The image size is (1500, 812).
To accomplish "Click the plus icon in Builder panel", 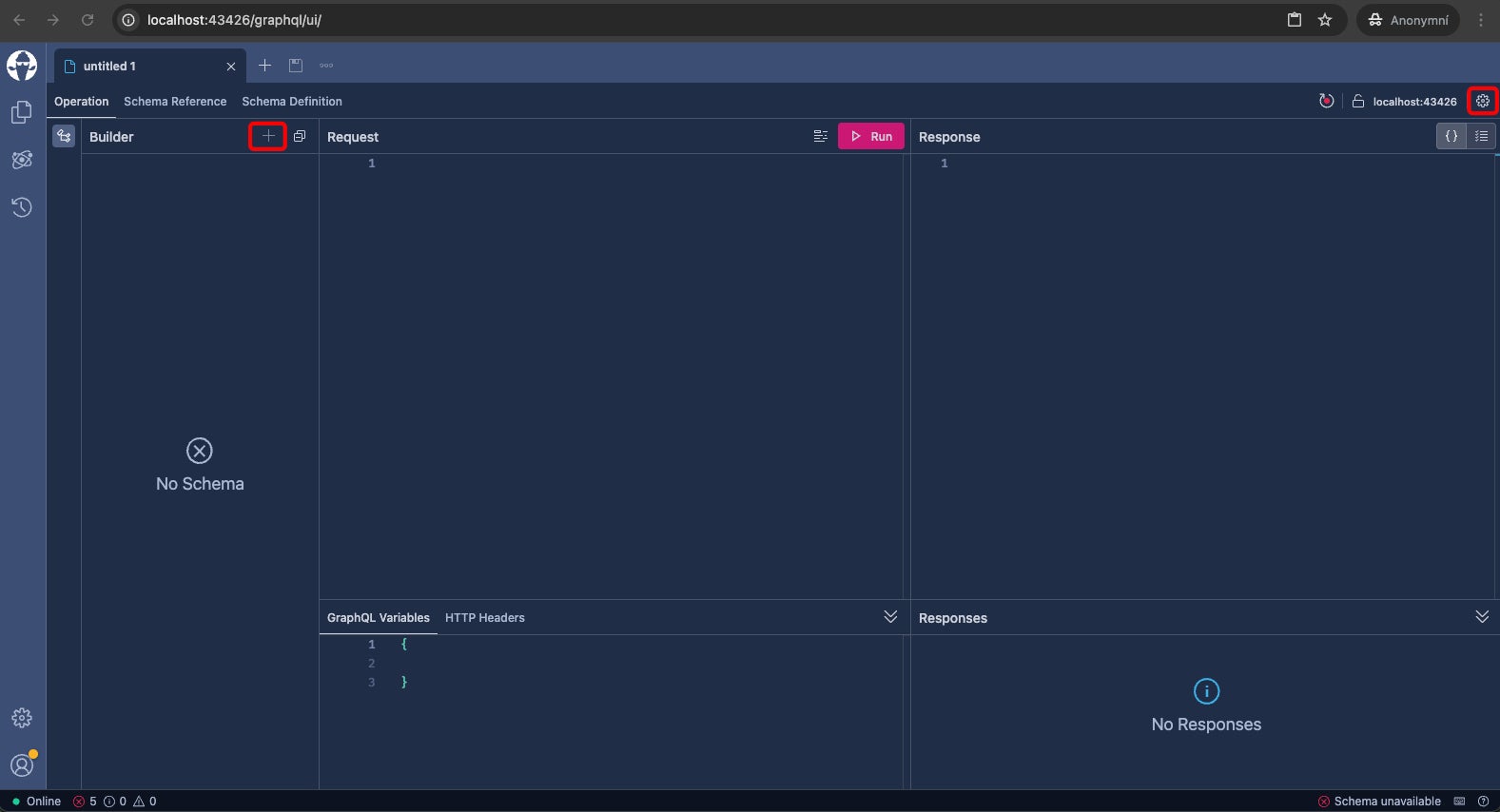I will pyautogui.click(x=268, y=136).
